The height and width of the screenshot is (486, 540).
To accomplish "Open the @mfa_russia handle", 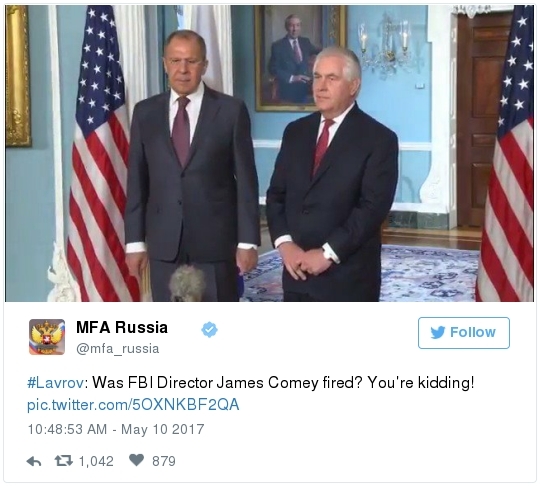I will pos(118,349).
